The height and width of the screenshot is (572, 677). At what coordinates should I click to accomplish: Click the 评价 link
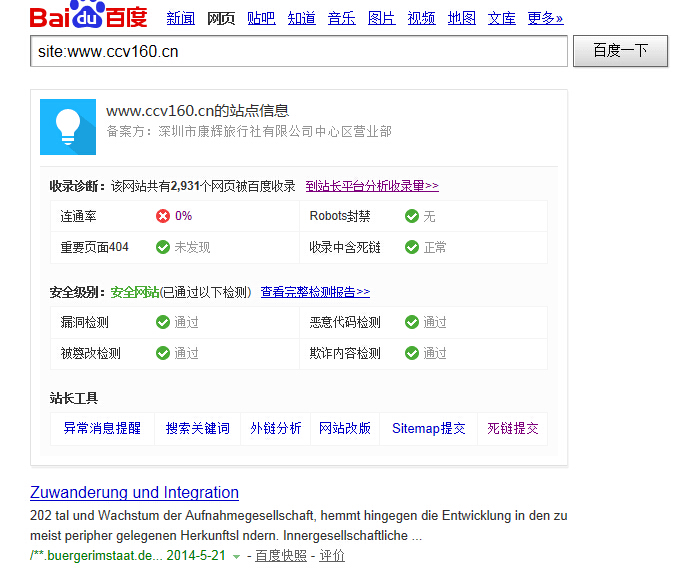(x=332, y=556)
